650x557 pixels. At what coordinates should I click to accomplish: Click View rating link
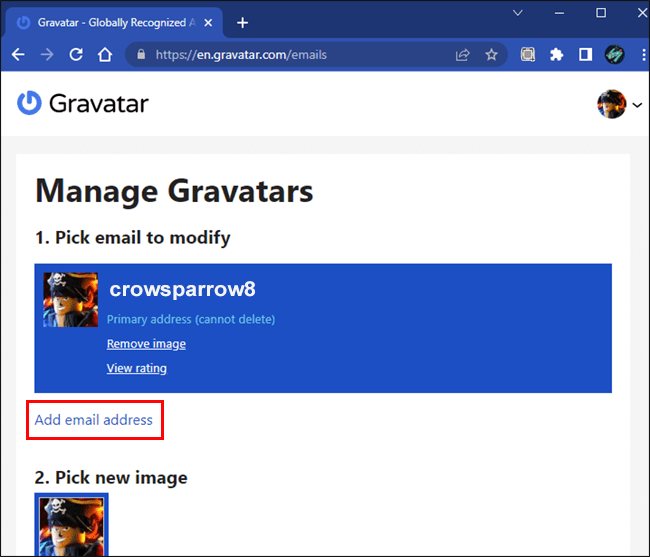[137, 368]
